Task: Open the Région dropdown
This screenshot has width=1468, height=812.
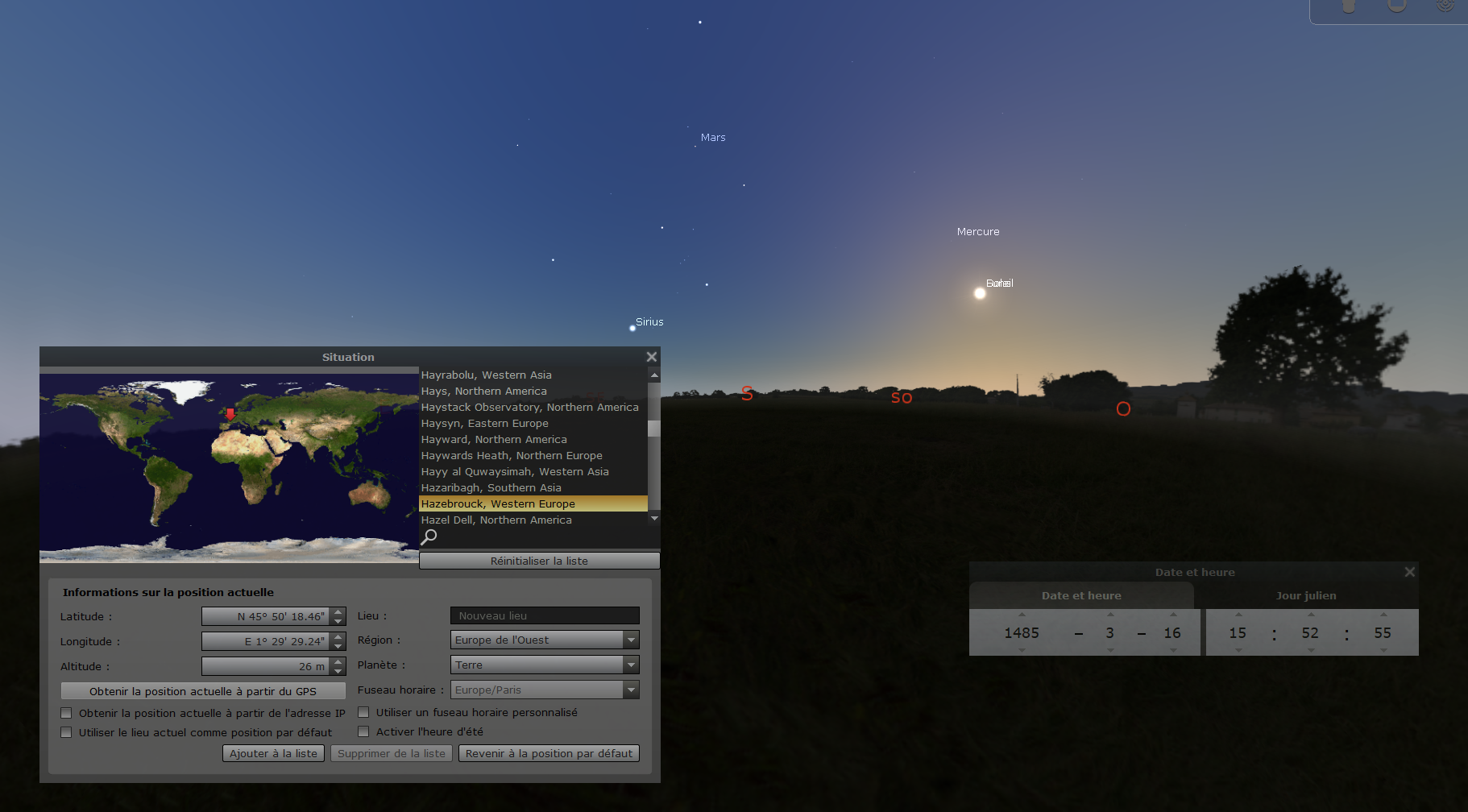Action: (x=631, y=640)
